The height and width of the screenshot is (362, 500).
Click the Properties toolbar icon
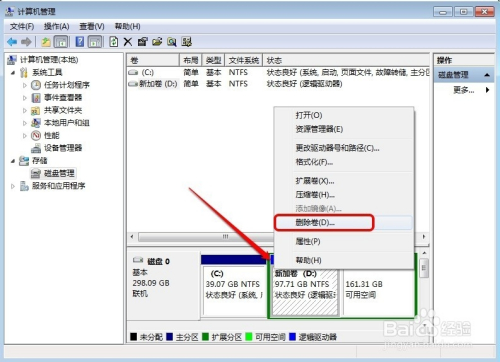point(142,42)
